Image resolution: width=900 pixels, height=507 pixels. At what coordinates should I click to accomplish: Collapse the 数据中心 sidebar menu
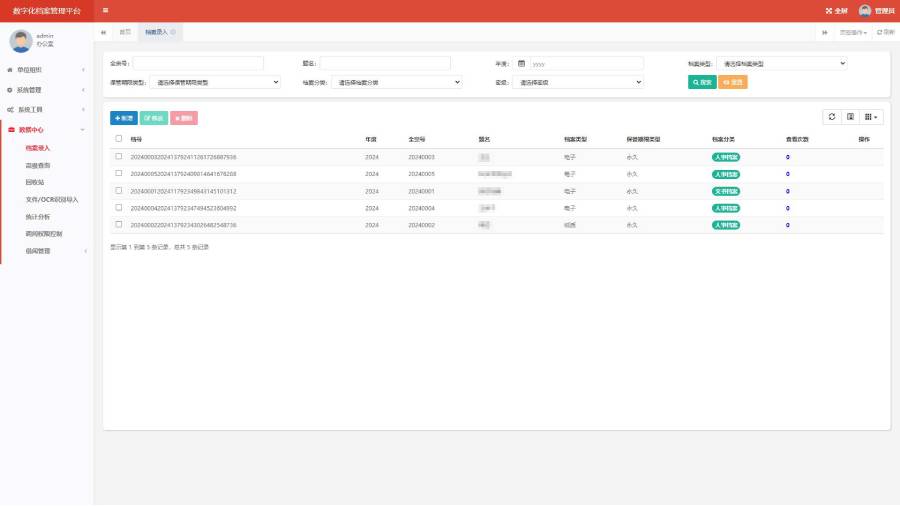tap(46, 130)
